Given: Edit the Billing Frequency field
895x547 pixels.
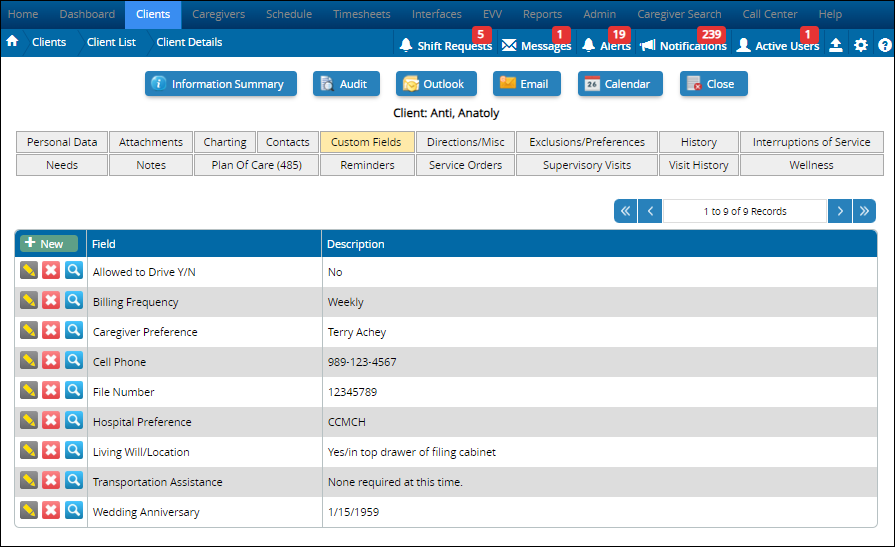Looking at the screenshot, I should coord(29,300).
